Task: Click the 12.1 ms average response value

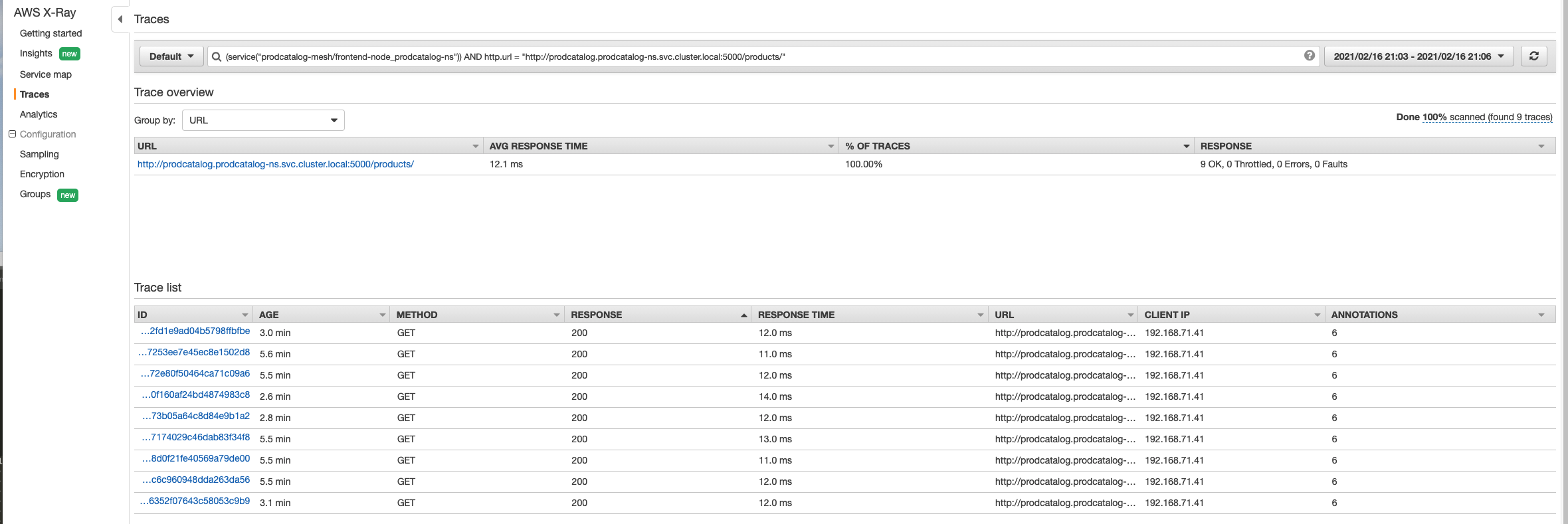Action: tap(506, 164)
